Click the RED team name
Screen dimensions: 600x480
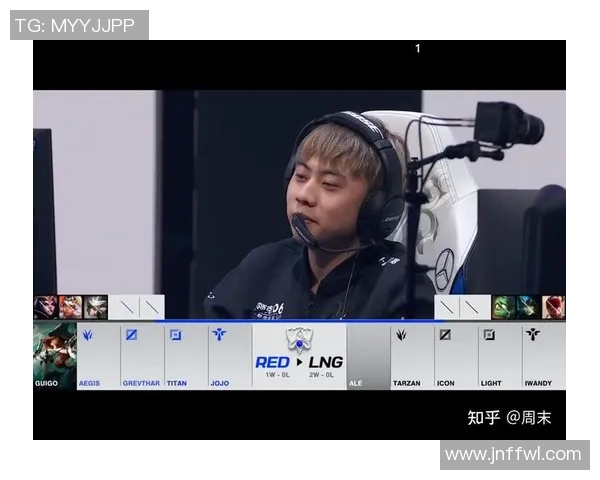(272, 362)
